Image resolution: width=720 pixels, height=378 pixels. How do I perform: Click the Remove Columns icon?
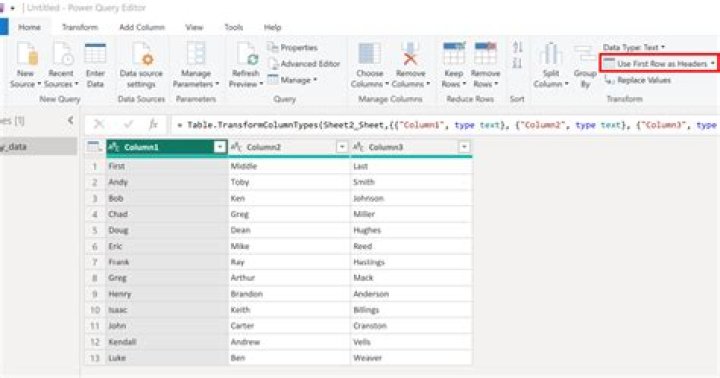point(410,54)
